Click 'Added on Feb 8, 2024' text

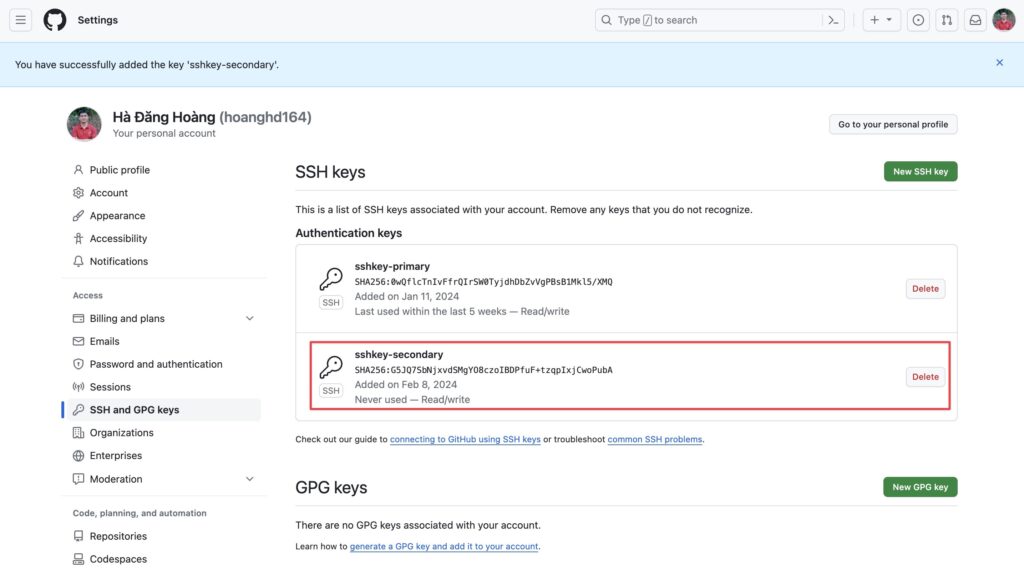(406, 384)
